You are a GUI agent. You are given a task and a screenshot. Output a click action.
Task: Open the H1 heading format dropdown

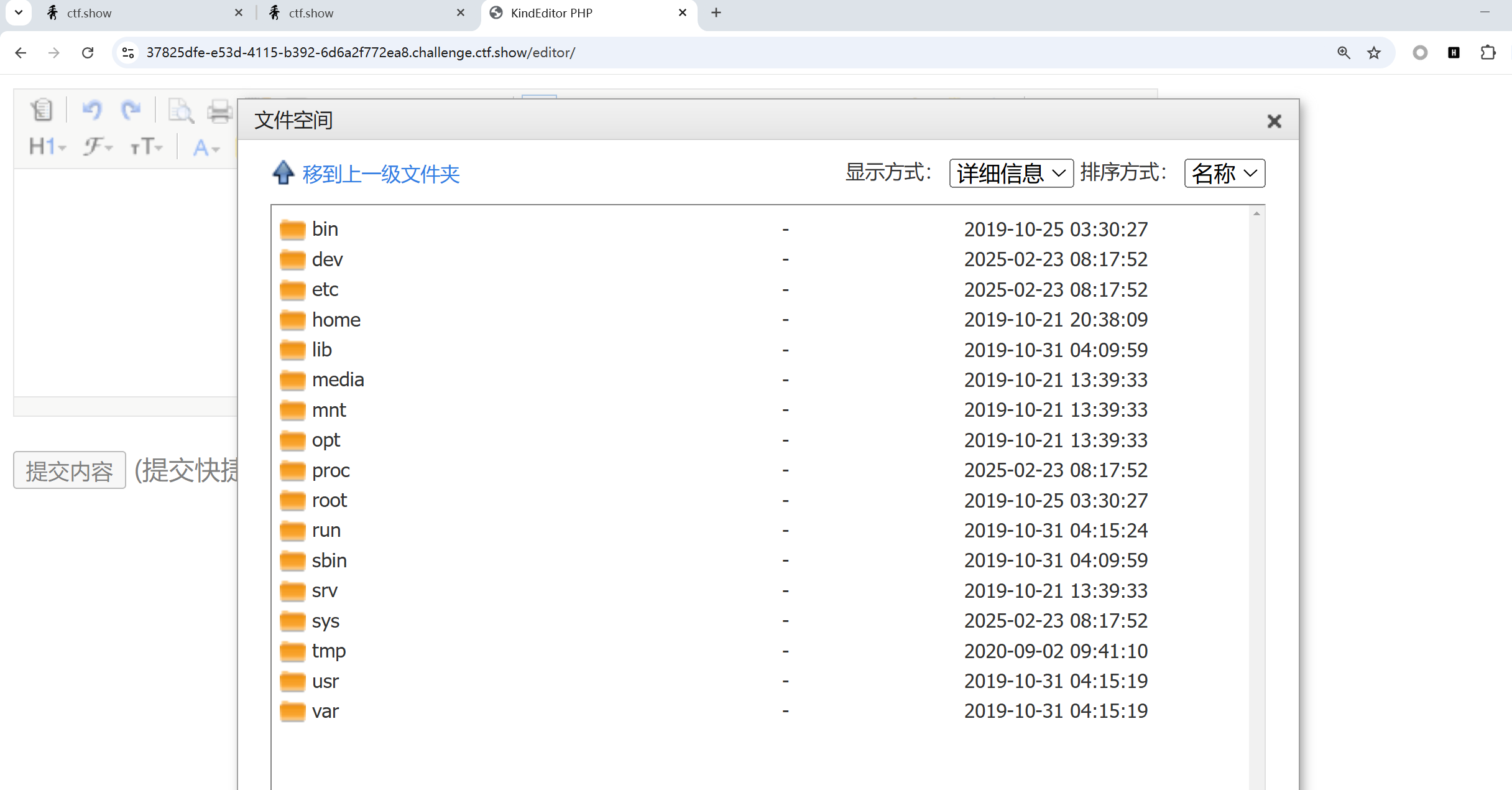47,147
